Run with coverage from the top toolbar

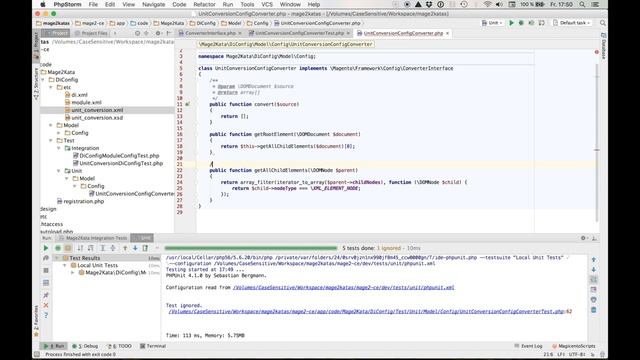(x=531, y=23)
